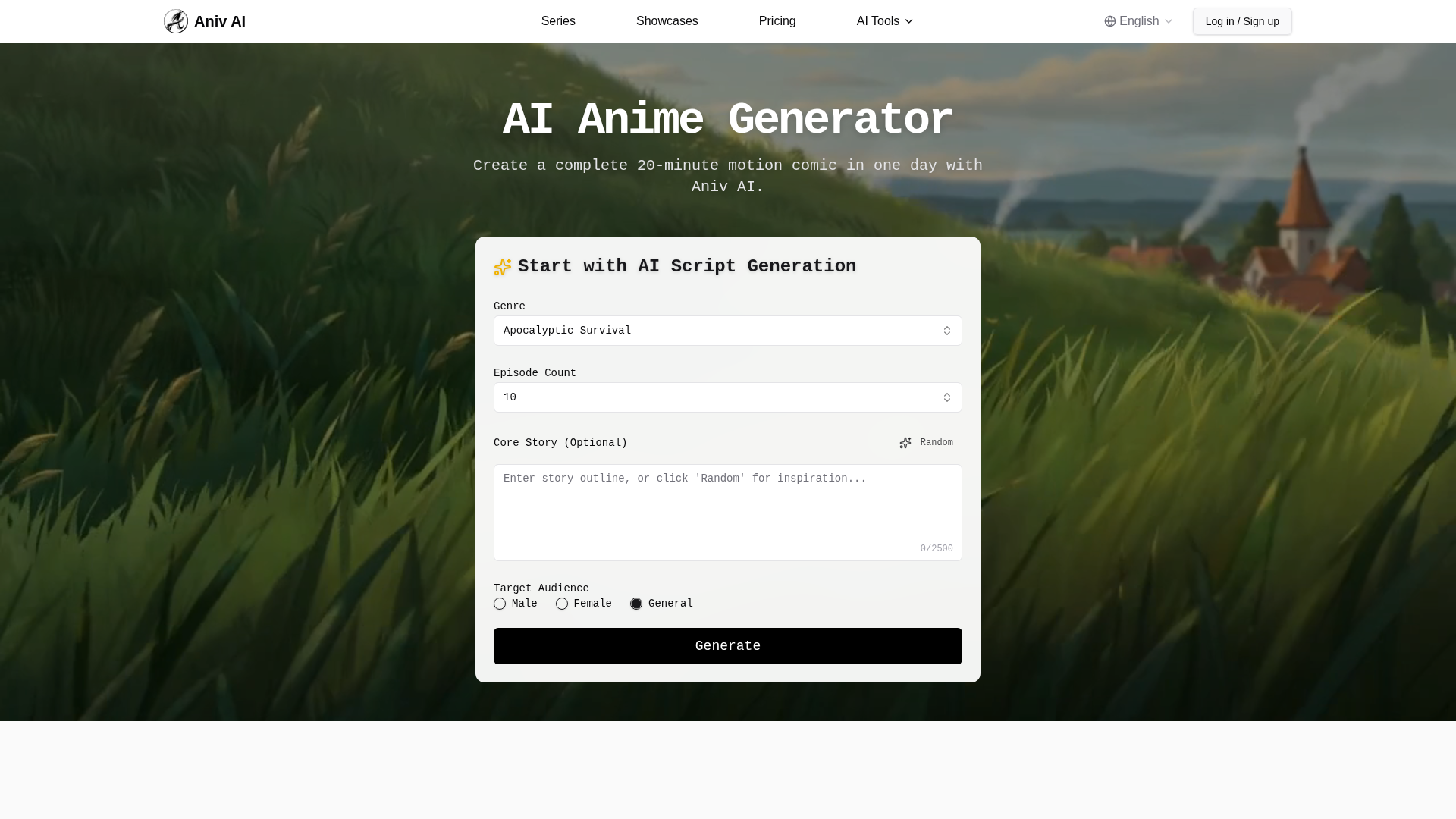Select the Female audience radio button

click(562, 604)
